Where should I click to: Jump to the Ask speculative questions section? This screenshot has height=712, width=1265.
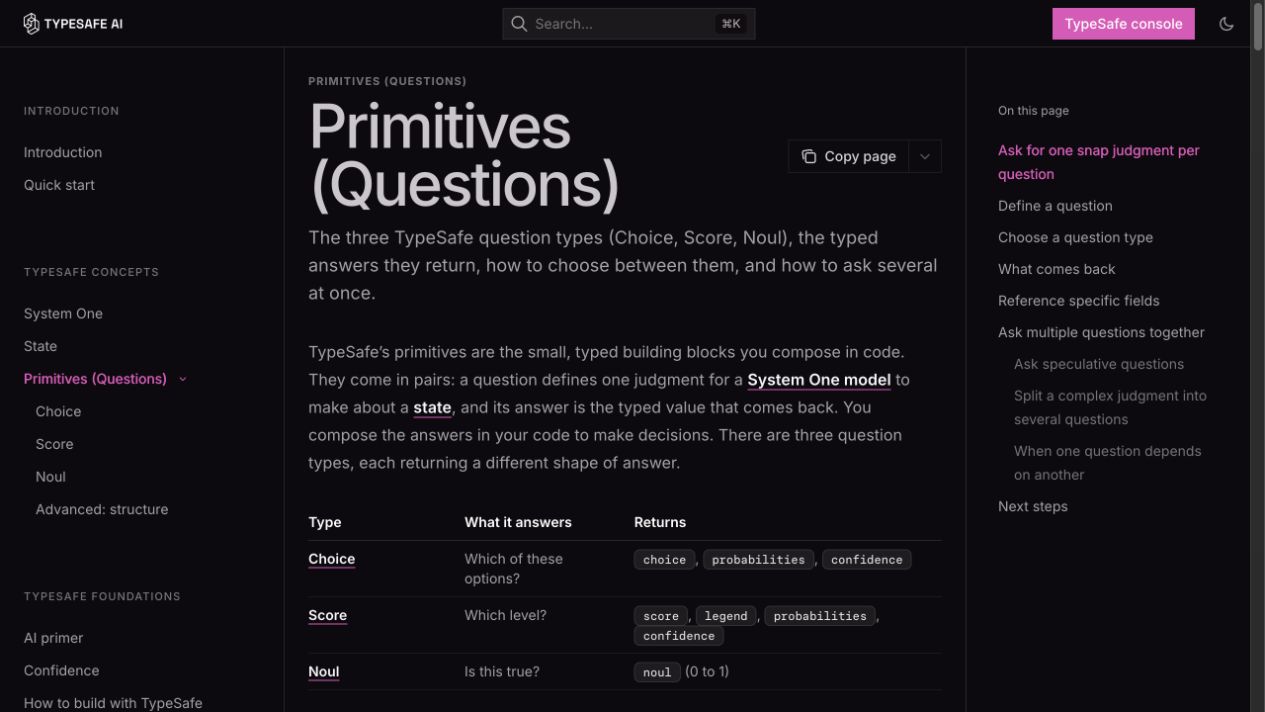[1099, 364]
